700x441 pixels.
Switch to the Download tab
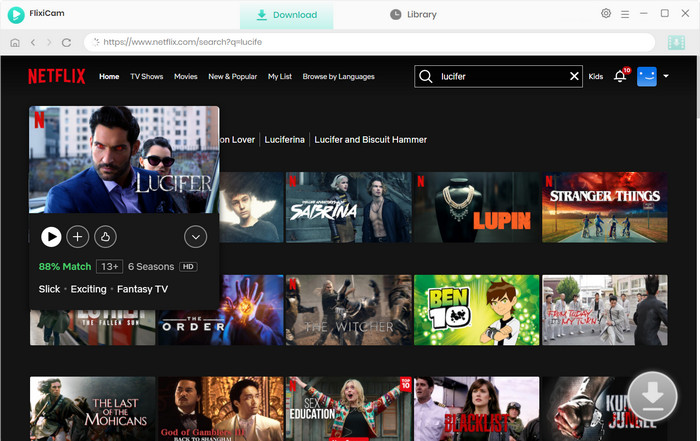[x=287, y=15]
